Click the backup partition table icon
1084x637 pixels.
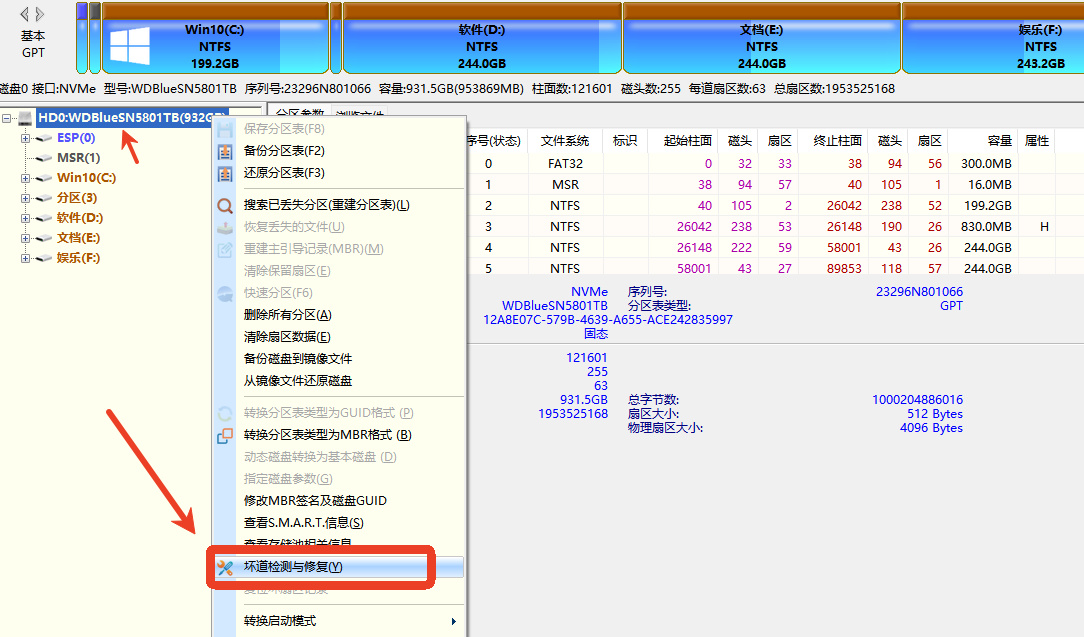click(x=225, y=151)
